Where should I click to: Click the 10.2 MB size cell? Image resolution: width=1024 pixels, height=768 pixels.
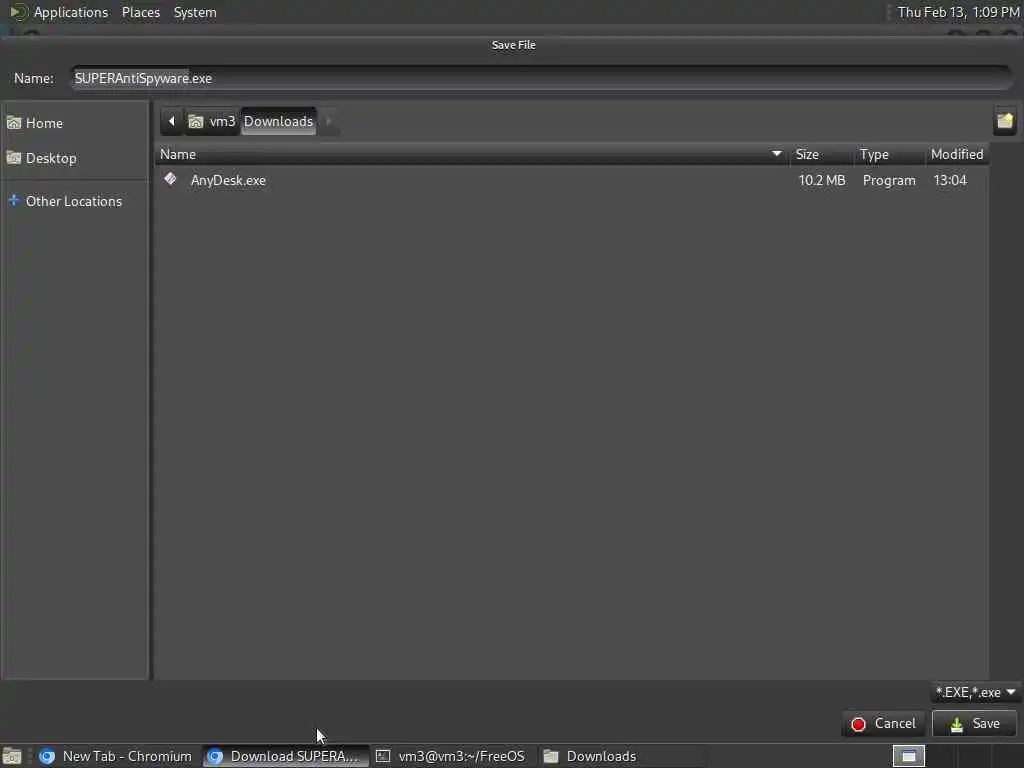tap(822, 180)
